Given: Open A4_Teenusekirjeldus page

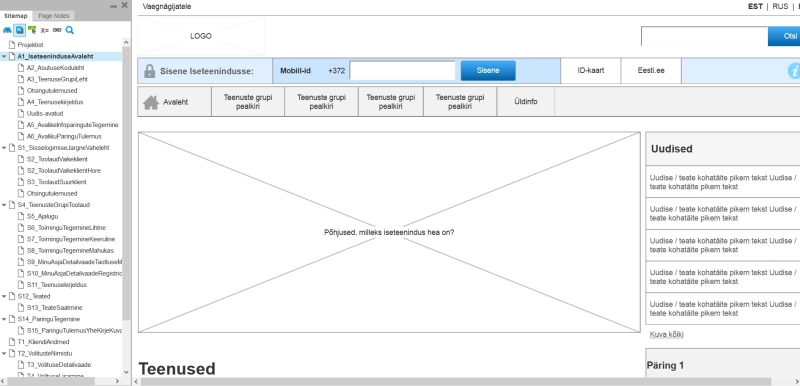Looking at the screenshot, I should (x=55, y=102).
